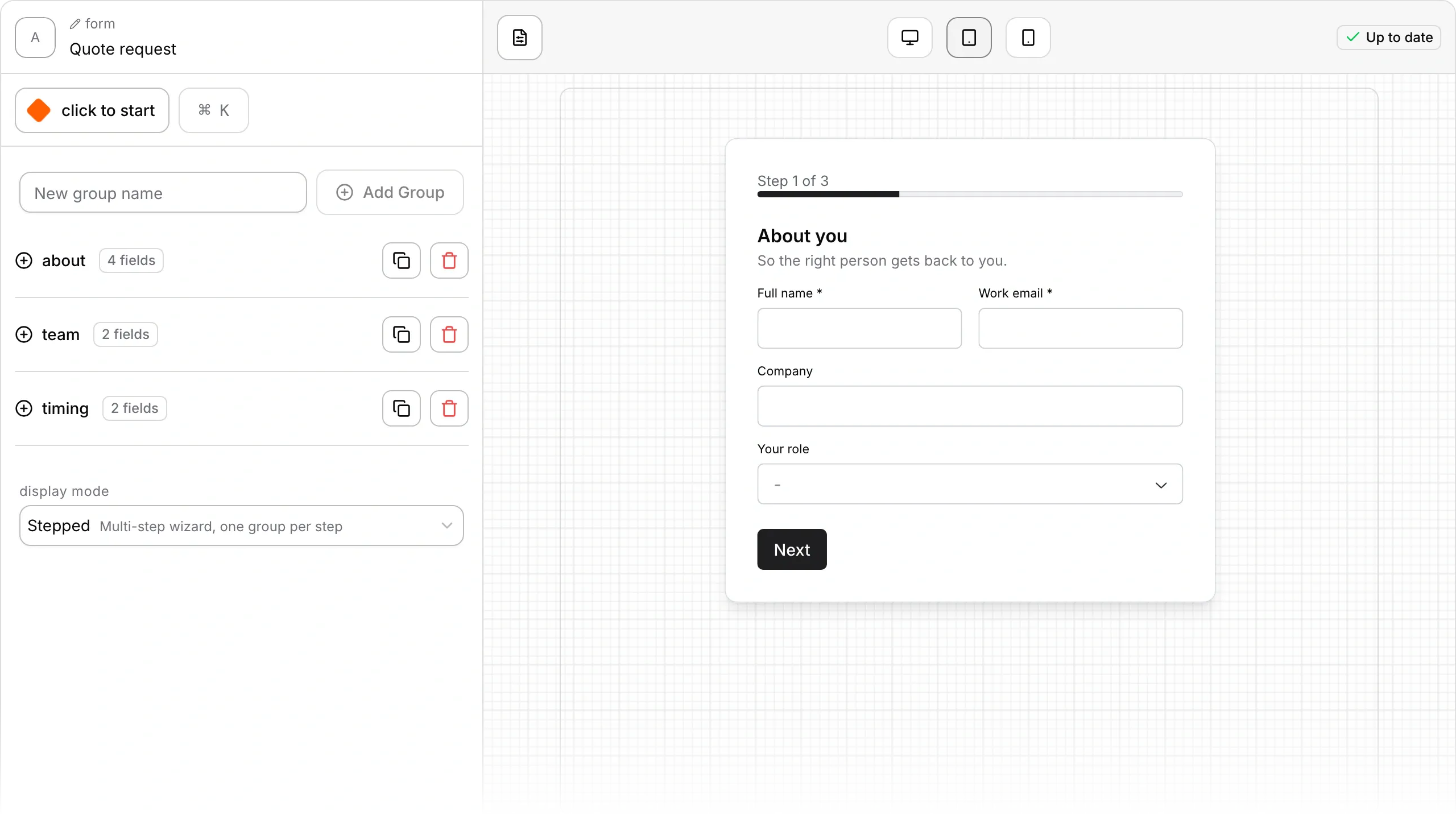Open the Your role dropdown
The height and width of the screenshot is (819, 1456).
pyautogui.click(x=970, y=484)
